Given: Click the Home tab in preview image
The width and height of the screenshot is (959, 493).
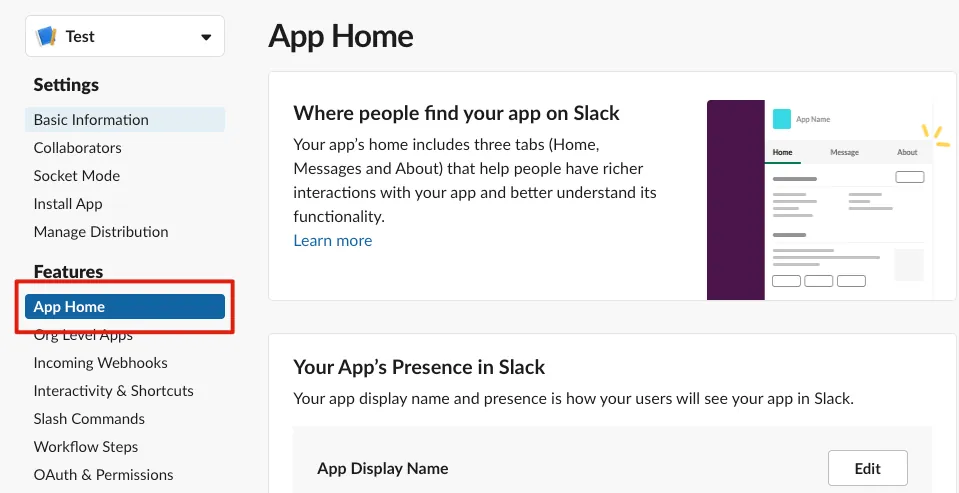Looking at the screenshot, I should point(783,153).
